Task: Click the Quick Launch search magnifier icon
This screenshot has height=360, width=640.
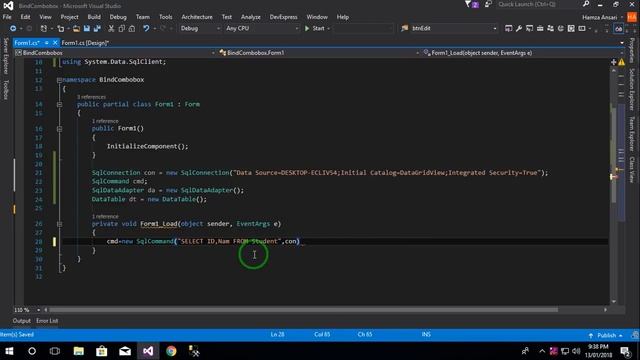Action: [586, 4]
